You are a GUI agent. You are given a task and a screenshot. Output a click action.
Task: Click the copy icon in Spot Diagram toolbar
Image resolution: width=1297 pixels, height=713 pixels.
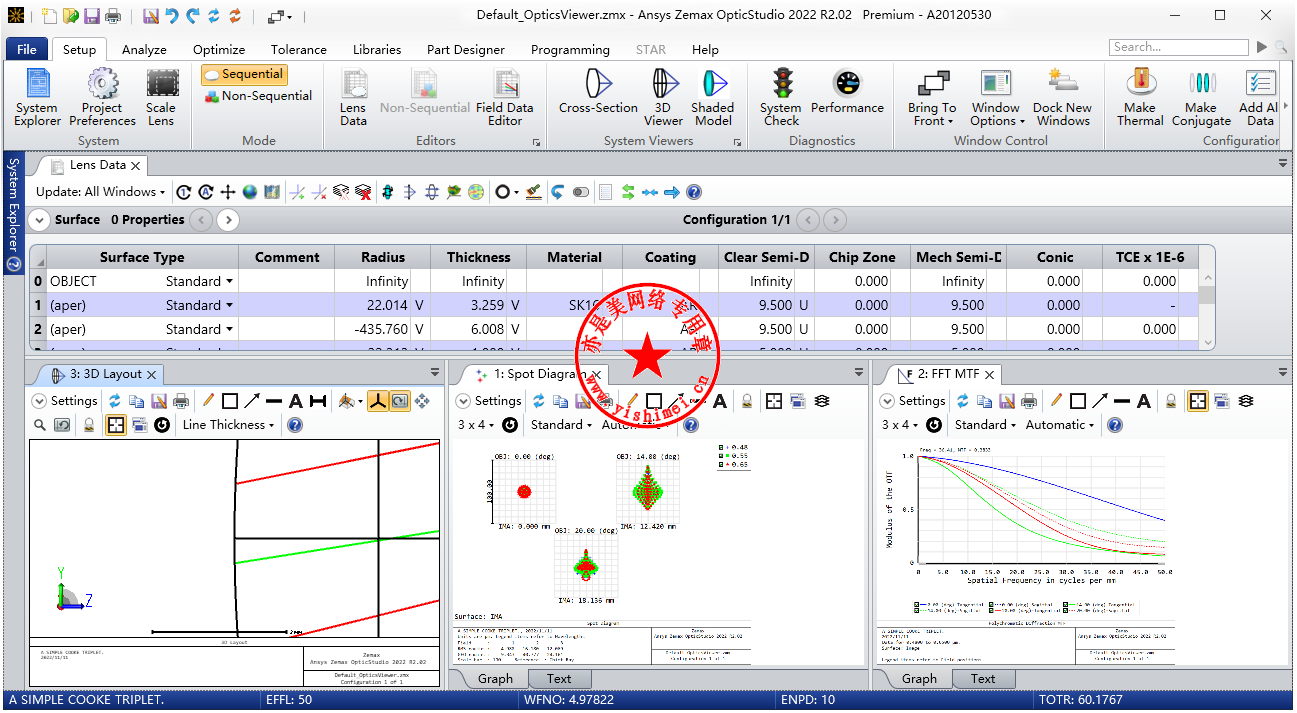point(561,401)
